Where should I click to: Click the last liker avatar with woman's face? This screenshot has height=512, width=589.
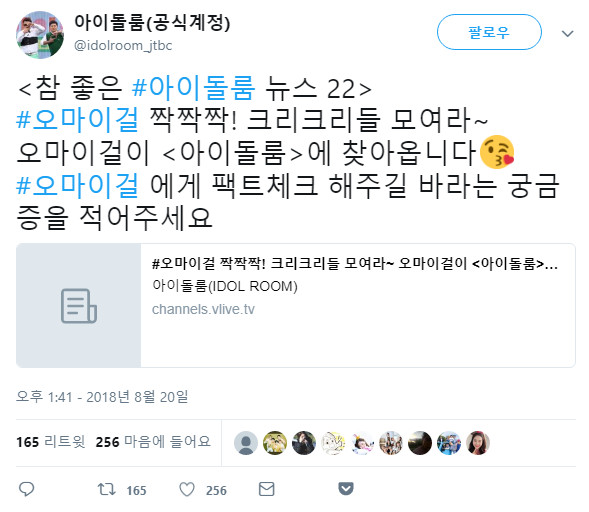pos(478,443)
